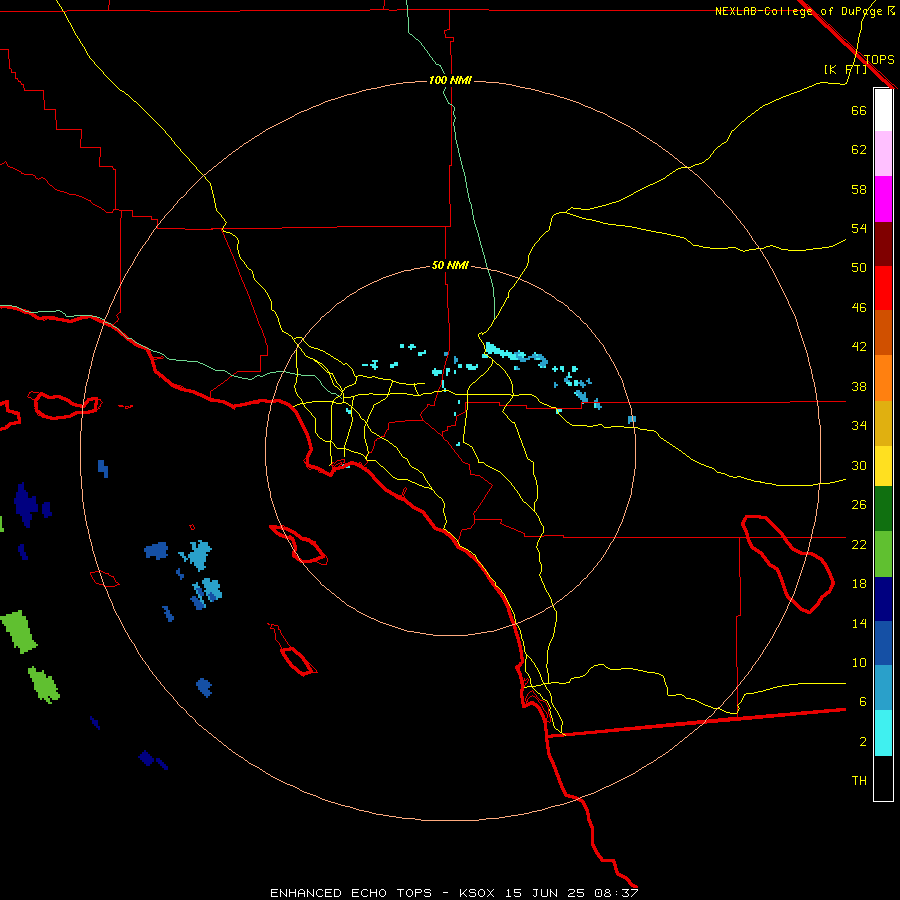The height and width of the screenshot is (900, 900).
Task: Click legend value "10"
Action: coord(859,663)
